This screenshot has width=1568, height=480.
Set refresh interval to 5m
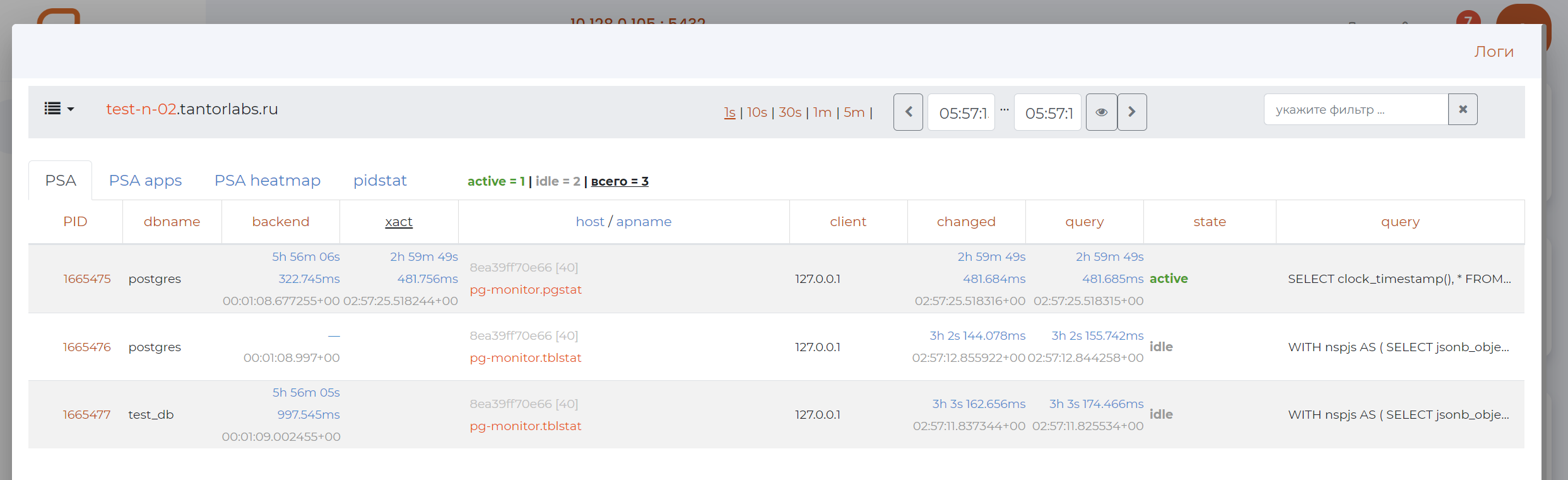tap(854, 112)
